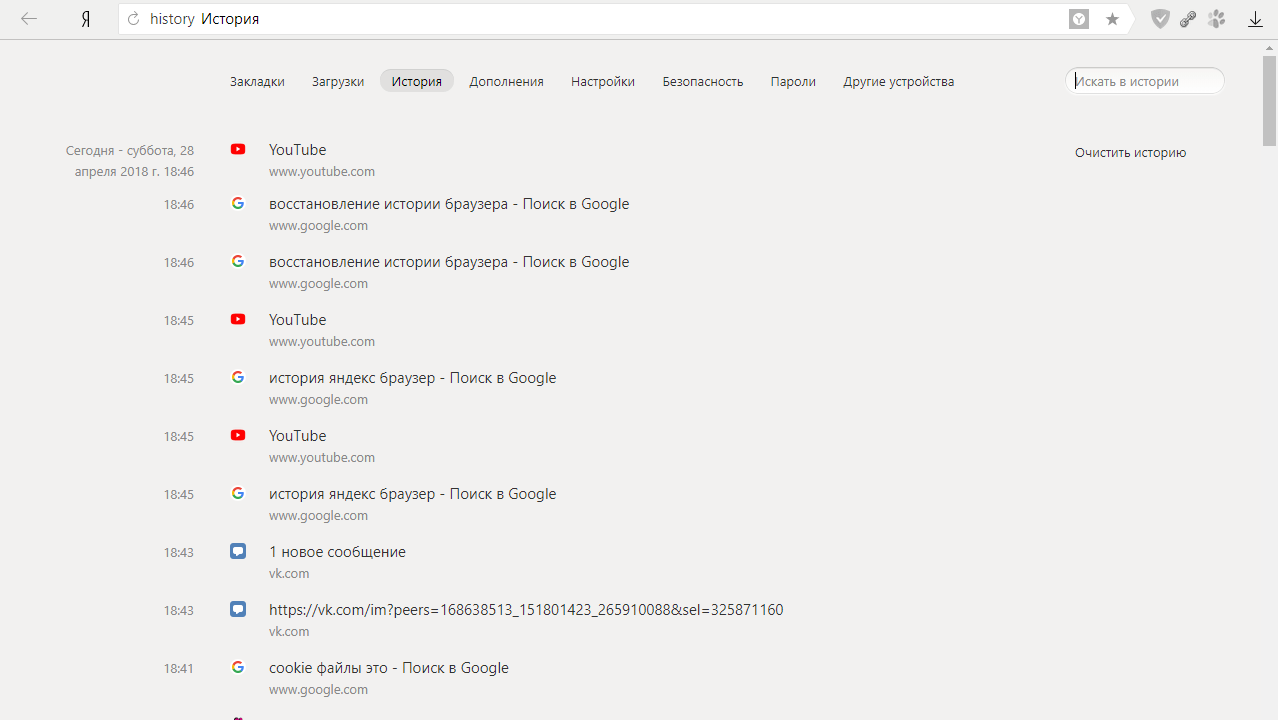Open the Пароли tab

pos(793,82)
